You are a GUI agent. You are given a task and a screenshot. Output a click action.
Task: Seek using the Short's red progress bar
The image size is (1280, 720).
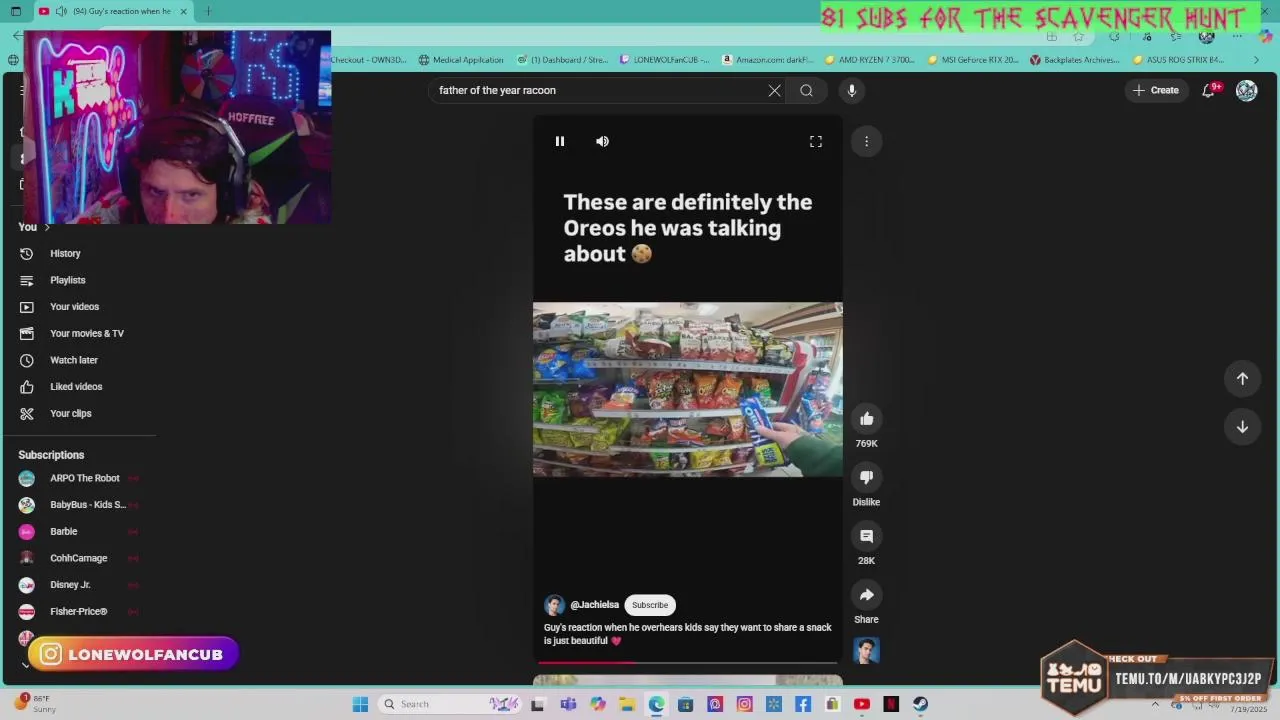tap(688, 662)
